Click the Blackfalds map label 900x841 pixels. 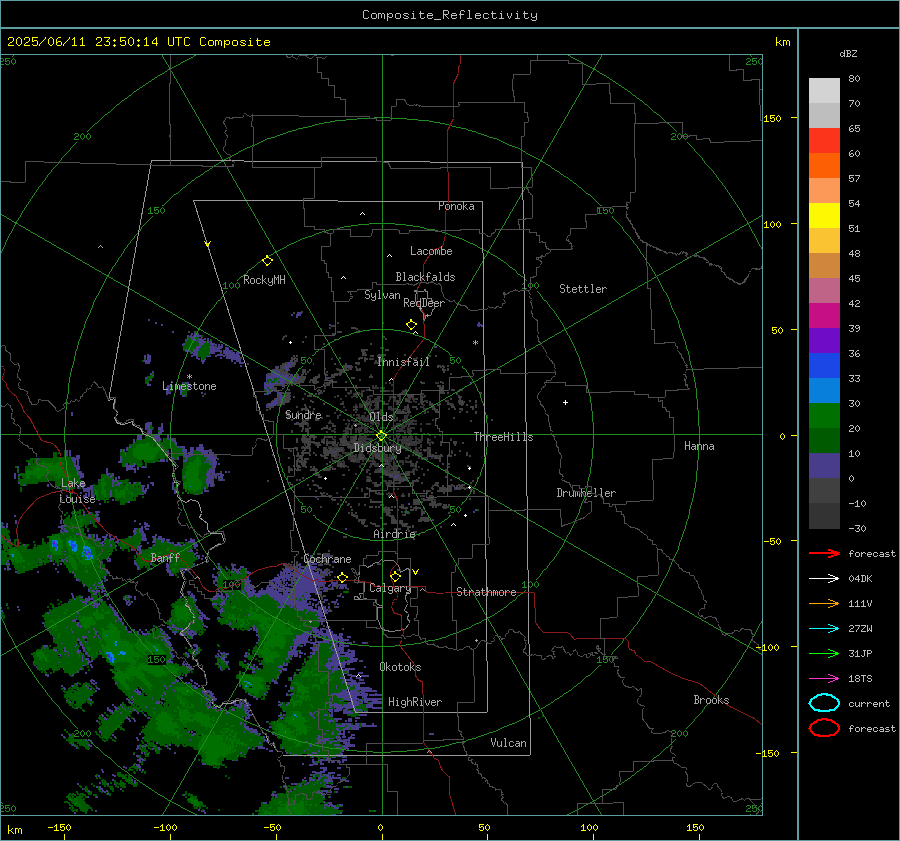pyautogui.click(x=425, y=277)
